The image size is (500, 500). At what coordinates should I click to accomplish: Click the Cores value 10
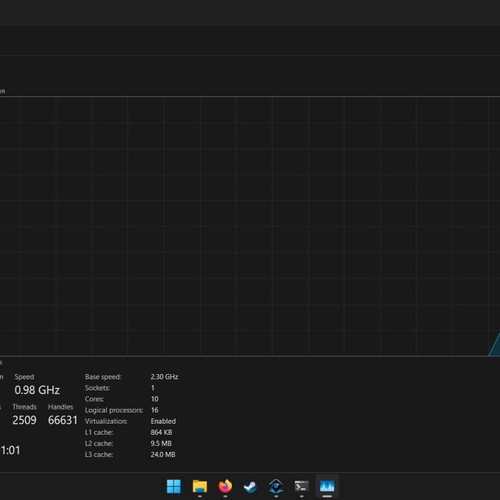tap(155, 399)
